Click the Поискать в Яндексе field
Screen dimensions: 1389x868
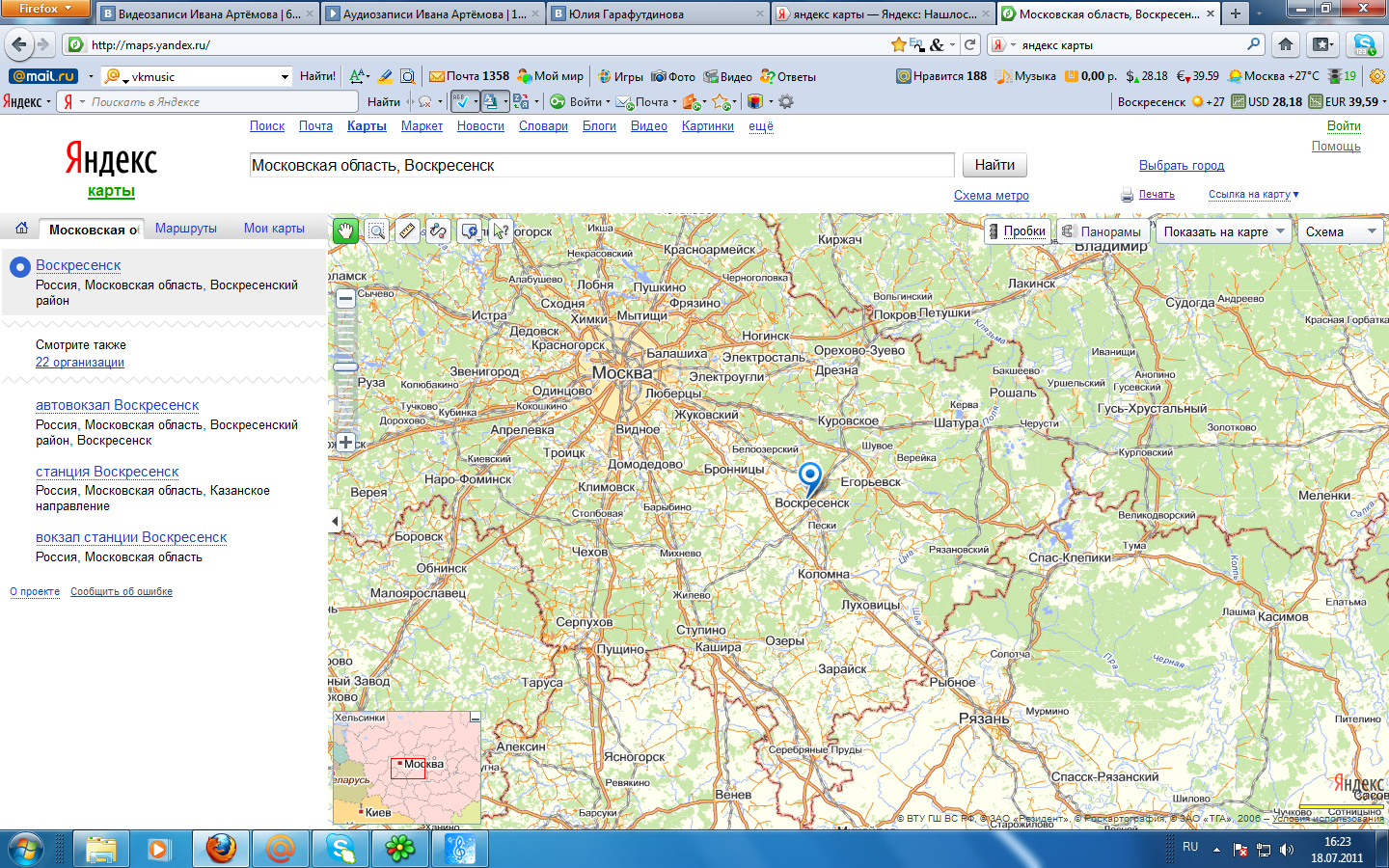(x=208, y=101)
